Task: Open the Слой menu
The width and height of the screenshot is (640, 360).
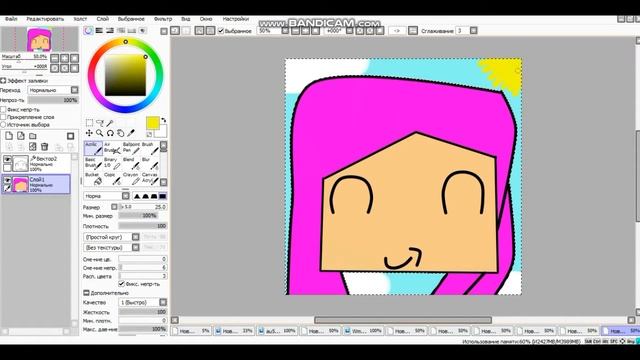Action: pyautogui.click(x=102, y=19)
